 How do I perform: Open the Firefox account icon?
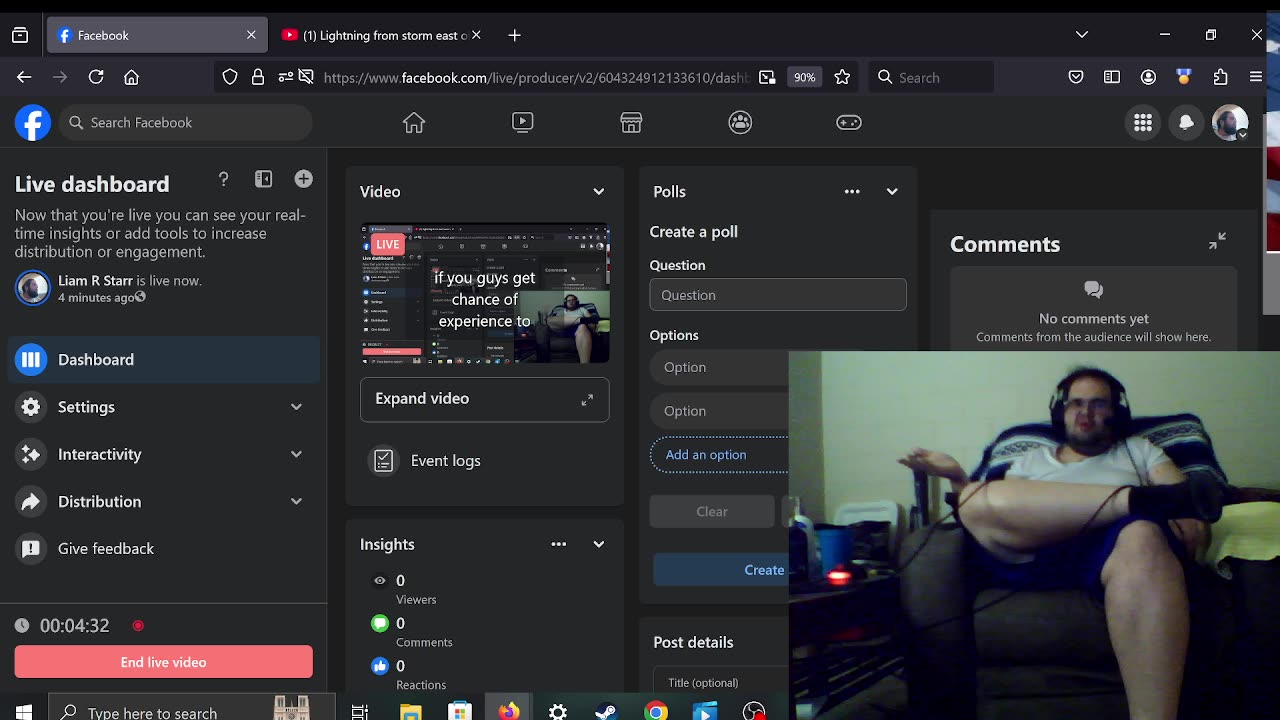coord(1148,77)
